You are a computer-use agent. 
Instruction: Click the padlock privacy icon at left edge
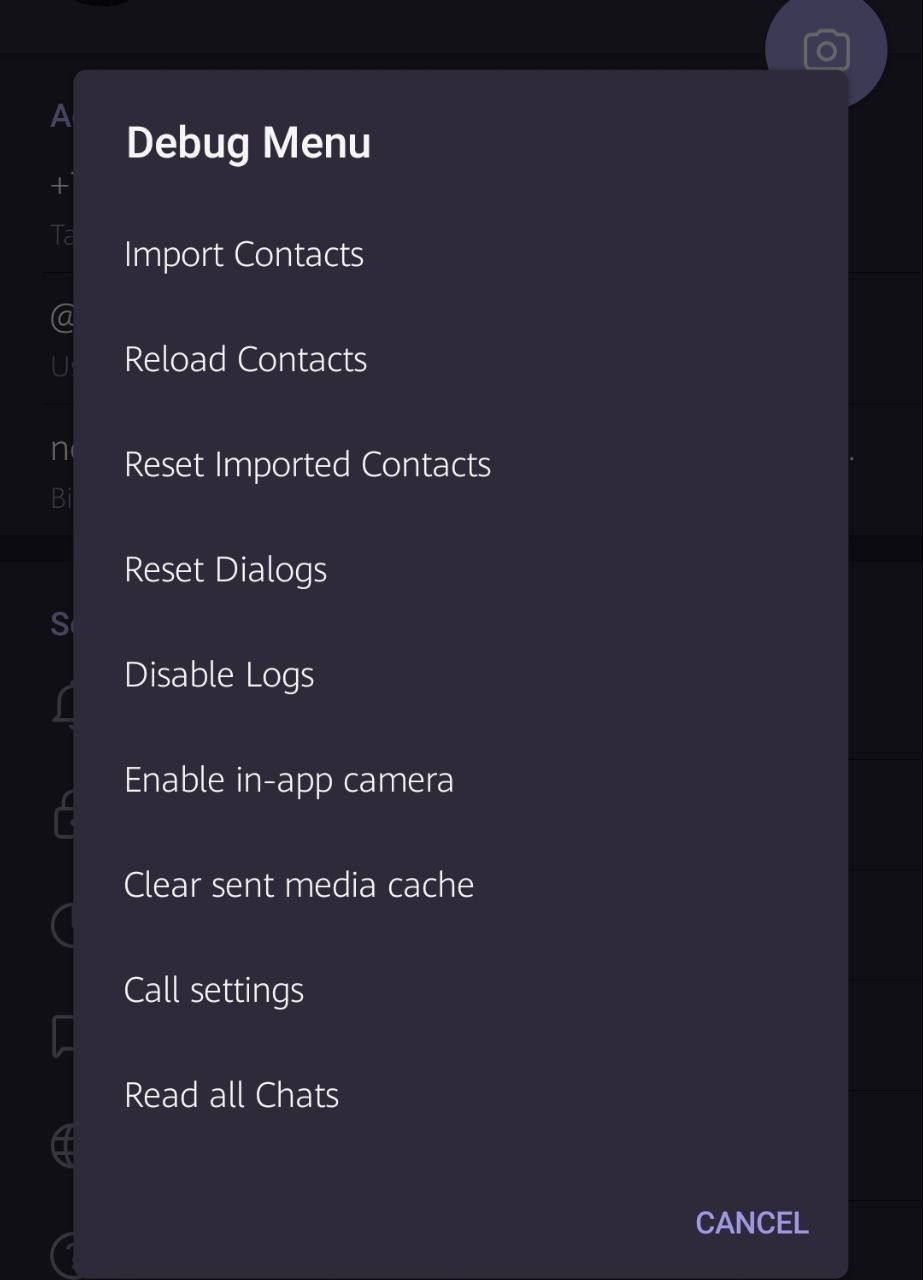(x=62, y=815)
